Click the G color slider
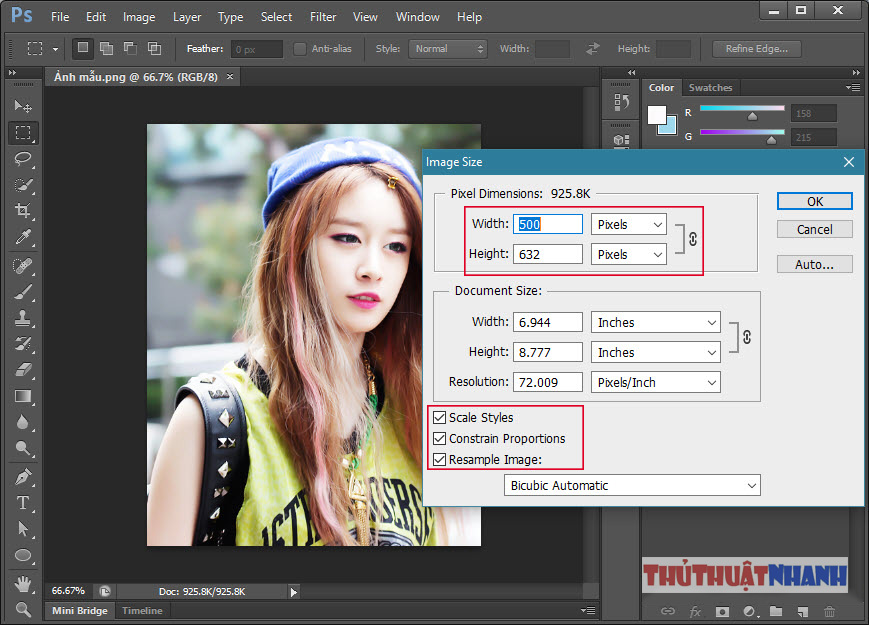The height and width of the screenshot is (625, 869). pyautogui.click(x=742, y=132)
